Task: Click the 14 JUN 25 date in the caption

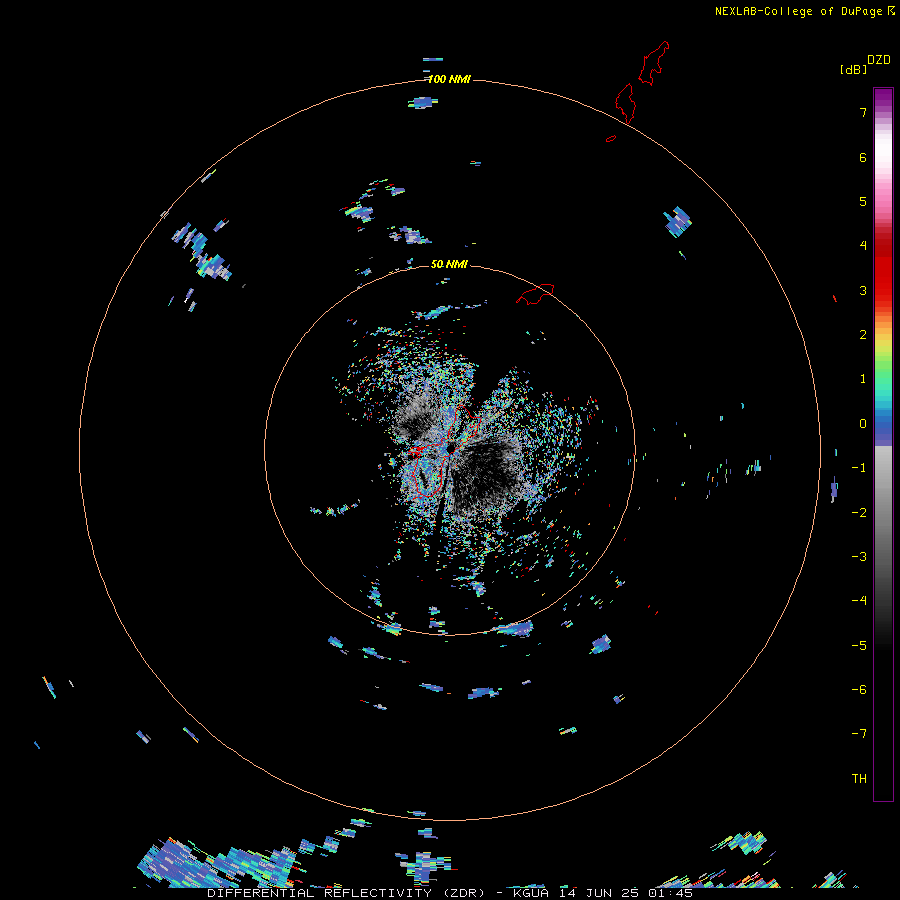Action: (600, 893)
